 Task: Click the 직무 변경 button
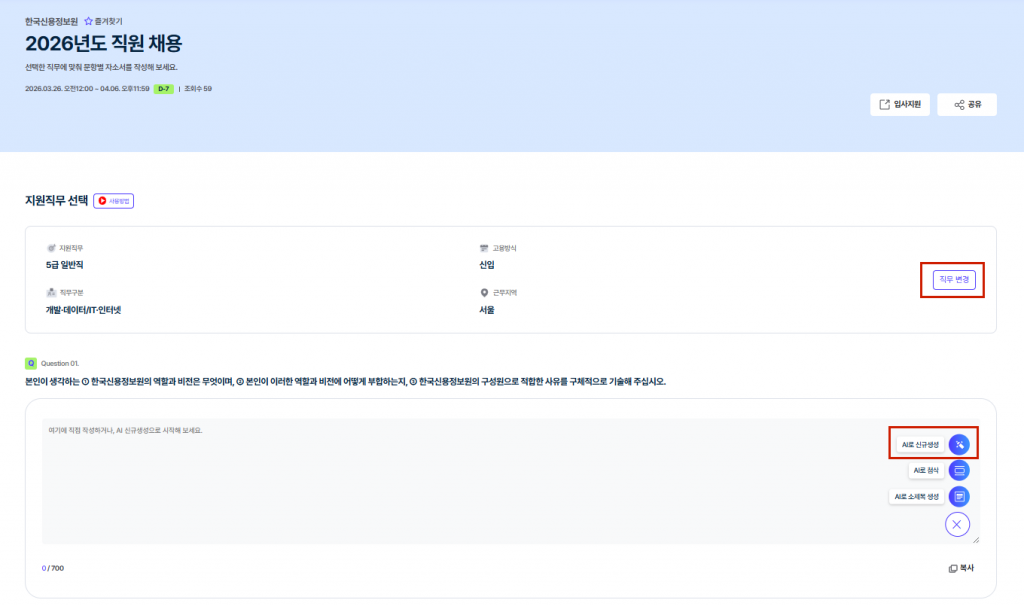(952, 279)
